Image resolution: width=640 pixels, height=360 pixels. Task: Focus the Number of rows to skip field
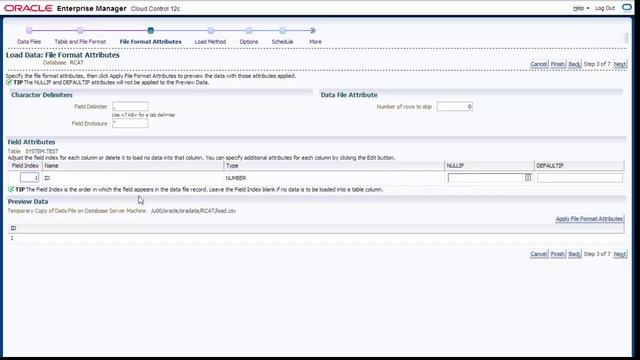(455, 107)
